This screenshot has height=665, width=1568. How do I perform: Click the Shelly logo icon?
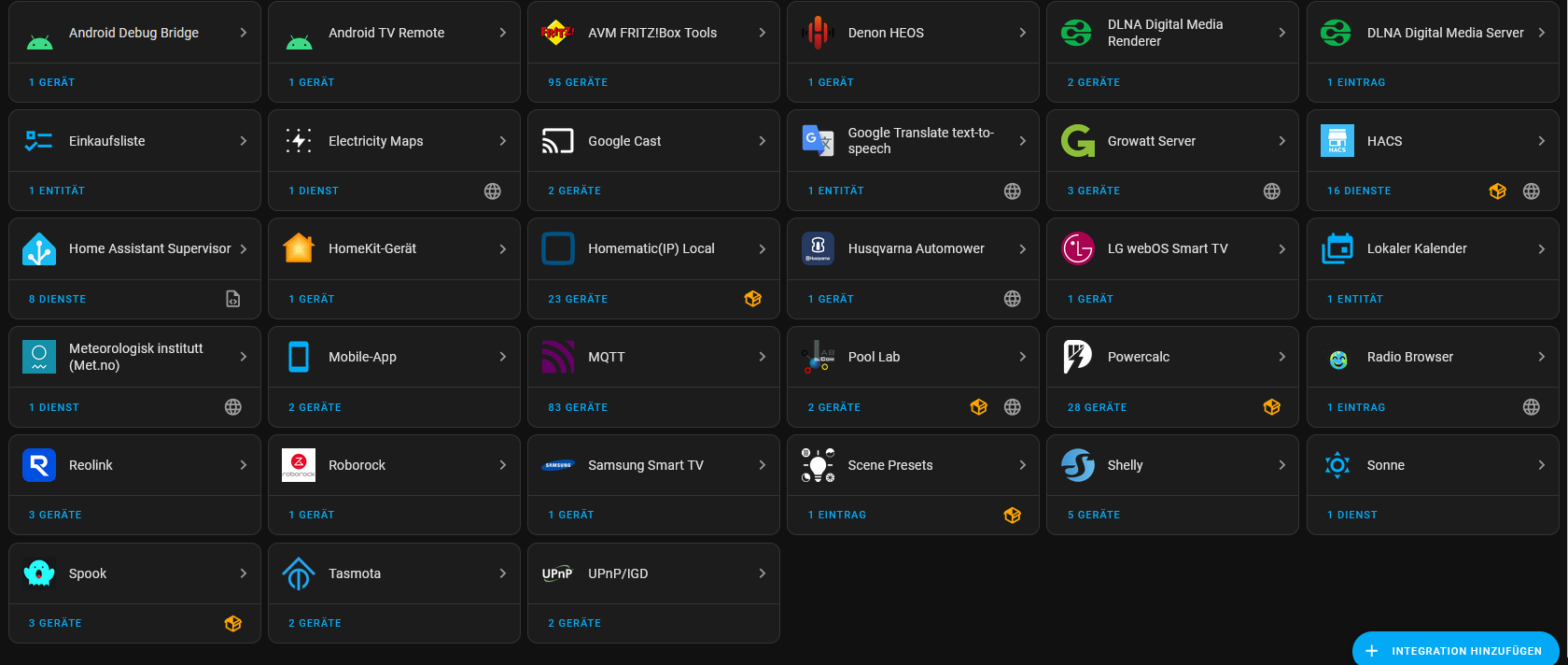click(1077, 465)
